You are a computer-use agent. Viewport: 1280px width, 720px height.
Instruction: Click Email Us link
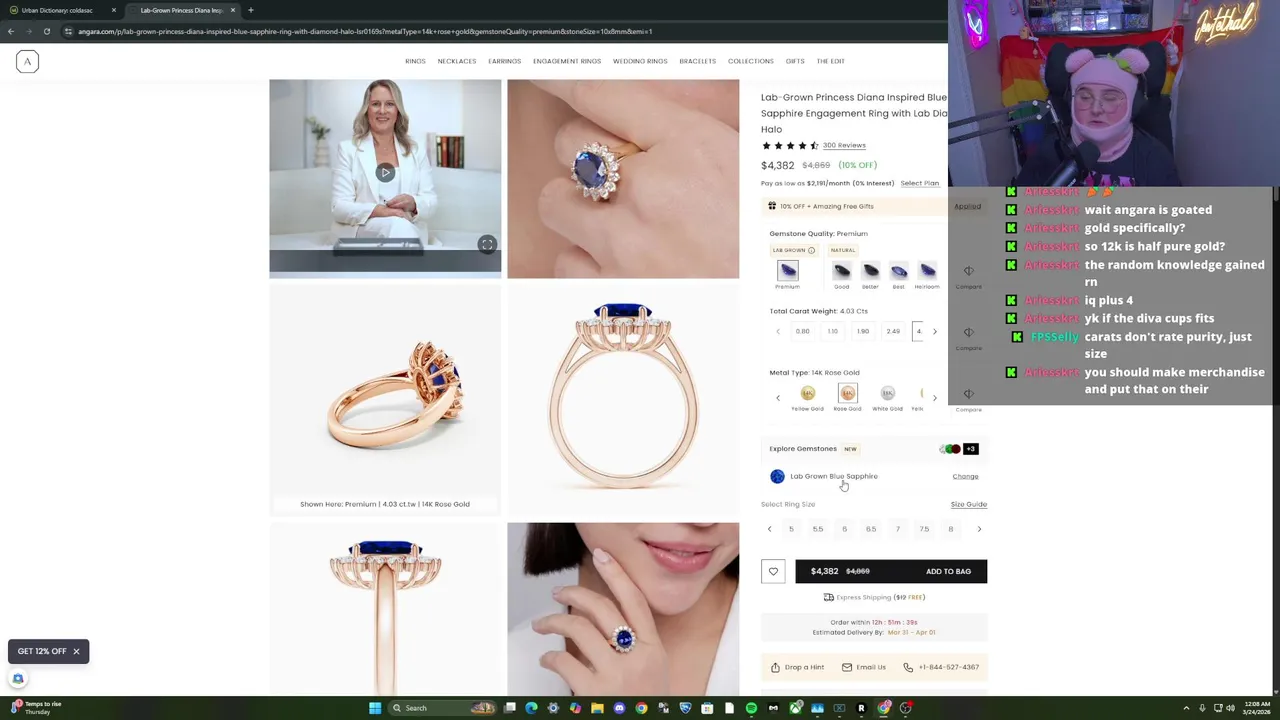tap(864, 667)
